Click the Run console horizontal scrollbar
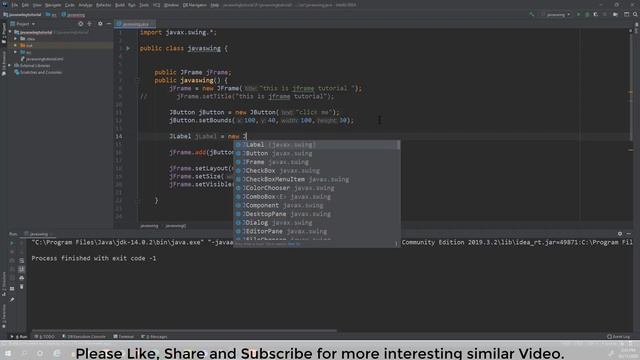Screen dimensions: 640x360 click(x=184, y=331)
